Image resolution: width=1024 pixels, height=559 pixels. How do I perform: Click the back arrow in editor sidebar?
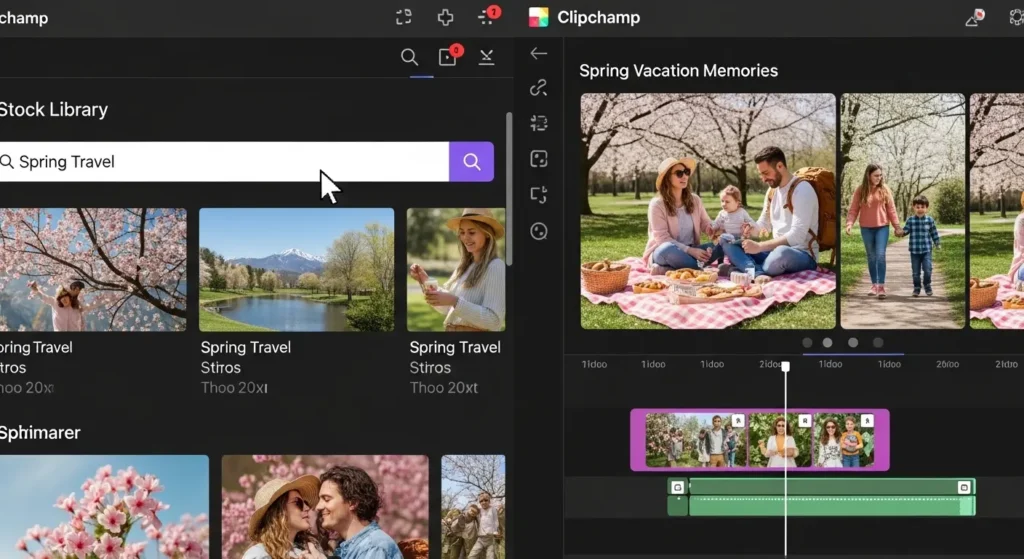[539, 54]
